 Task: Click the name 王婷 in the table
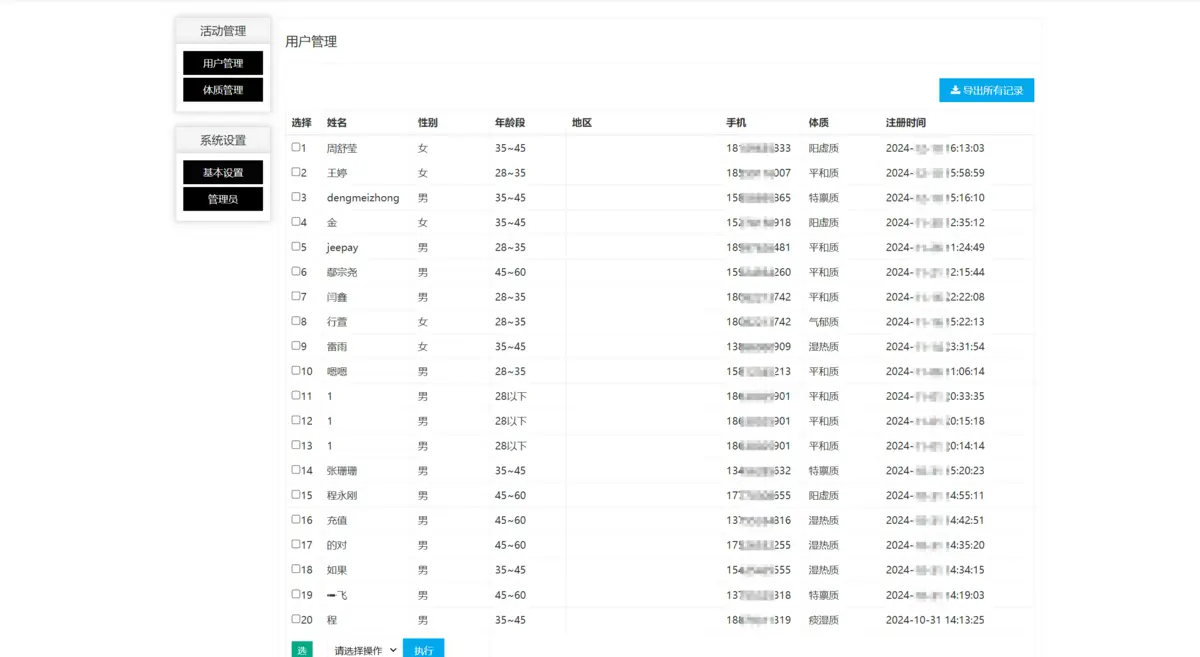click(x=337, y=173)
